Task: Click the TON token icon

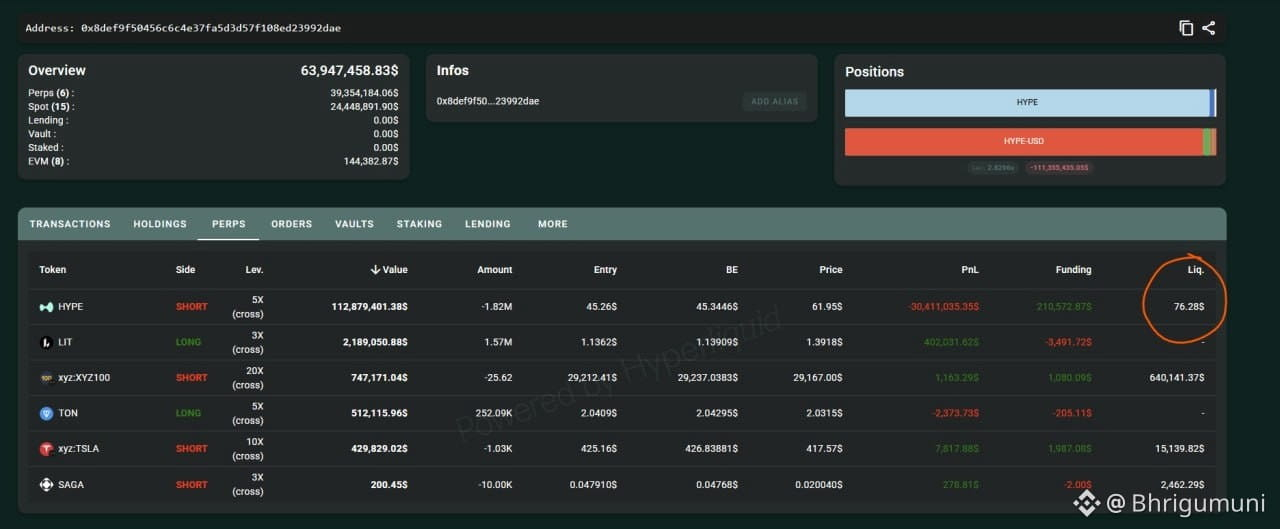Action: 46,413
